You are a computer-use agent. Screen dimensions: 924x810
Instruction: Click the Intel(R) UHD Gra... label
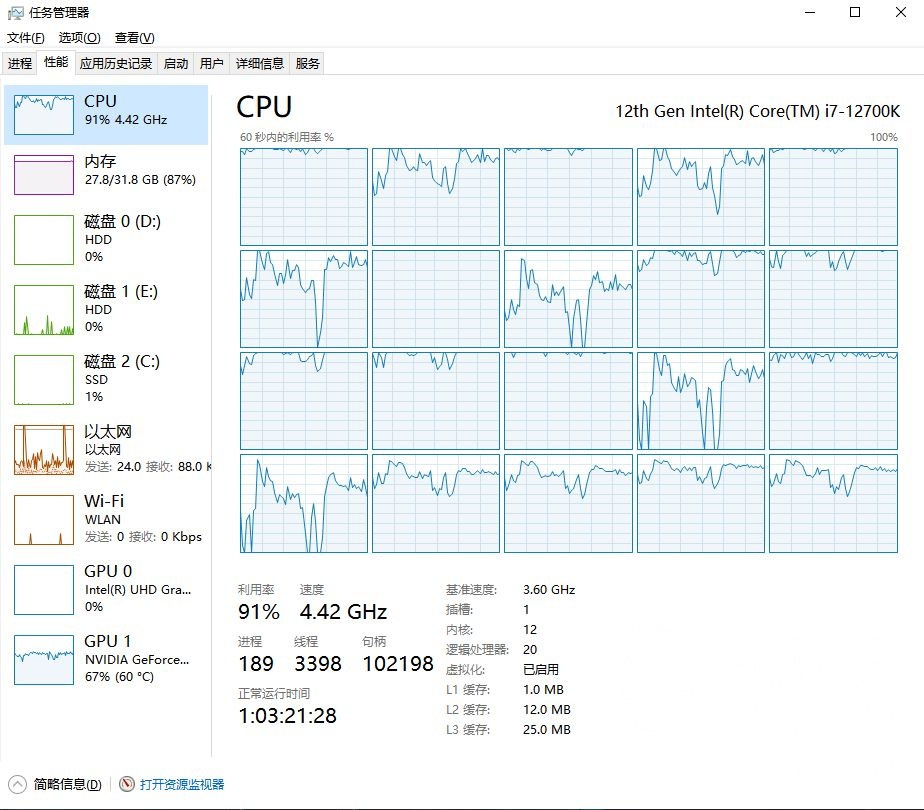click(x=138, y=590)
